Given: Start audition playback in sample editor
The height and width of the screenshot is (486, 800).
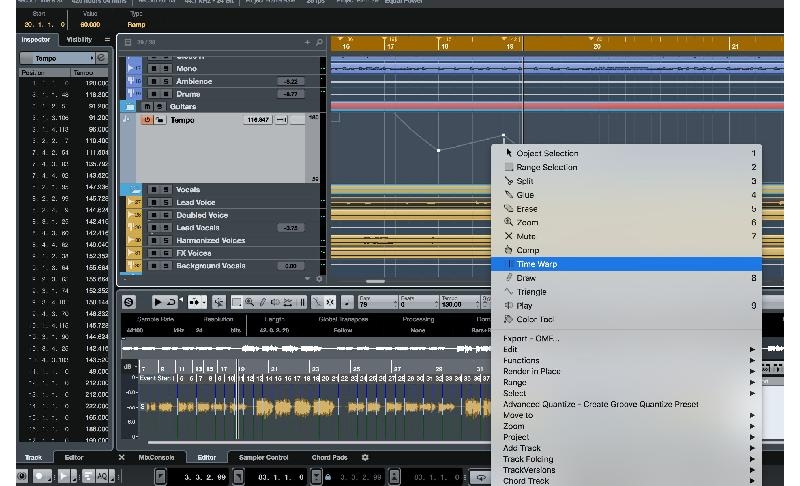Looking at the screenshot, I should (158, 302).
